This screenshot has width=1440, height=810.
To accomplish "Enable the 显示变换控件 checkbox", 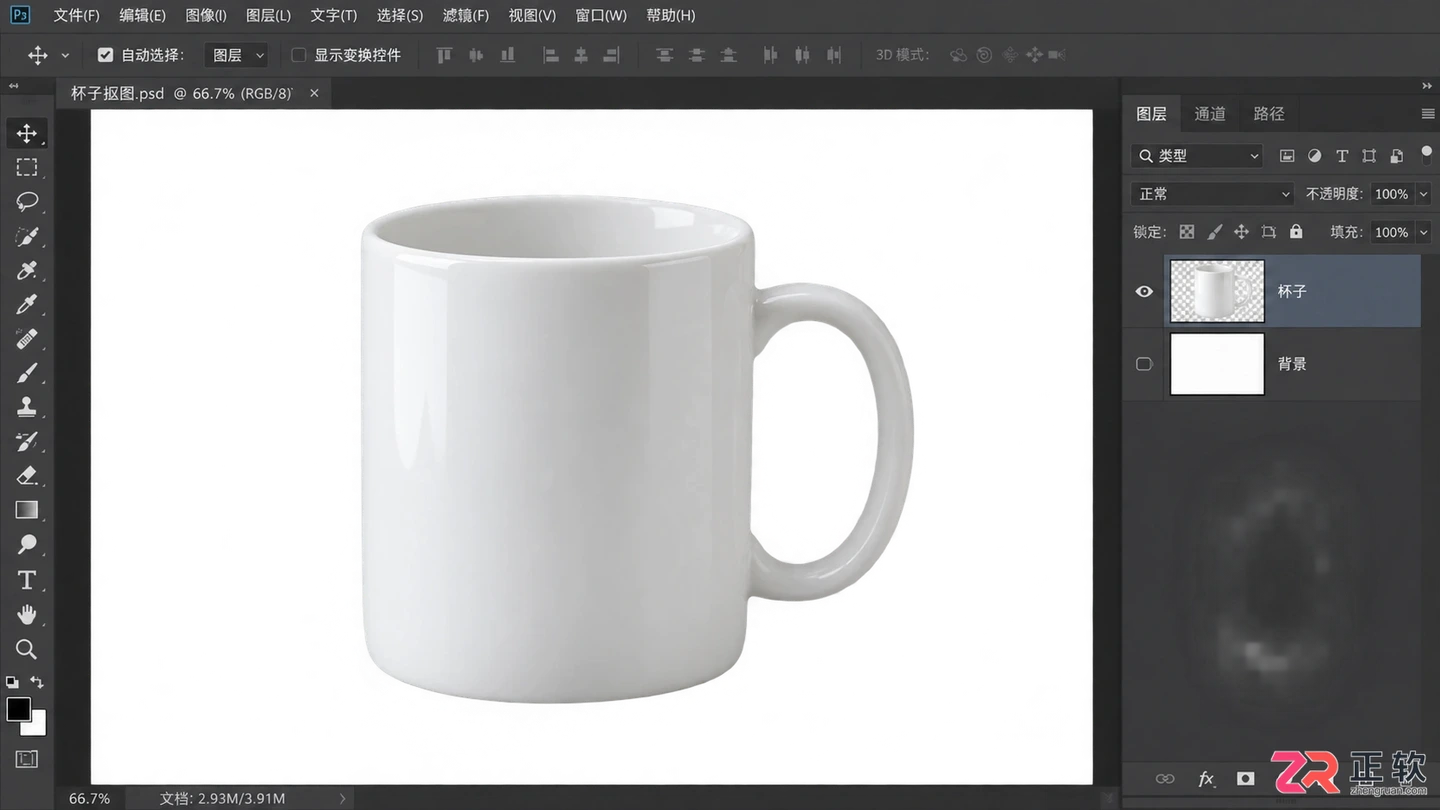I will pyautogui.click(x=298, y=55).
